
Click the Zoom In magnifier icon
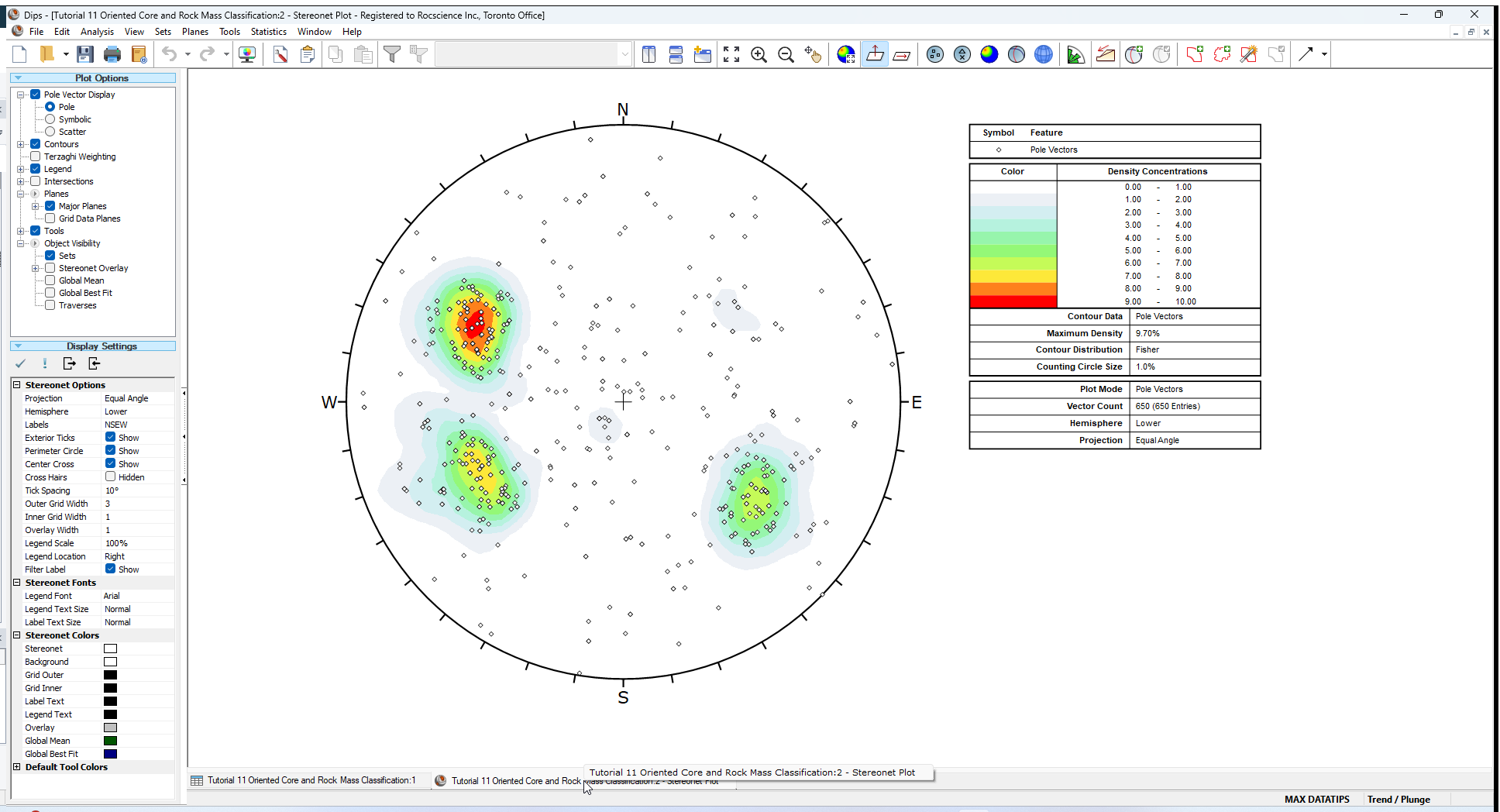[759, 54]
